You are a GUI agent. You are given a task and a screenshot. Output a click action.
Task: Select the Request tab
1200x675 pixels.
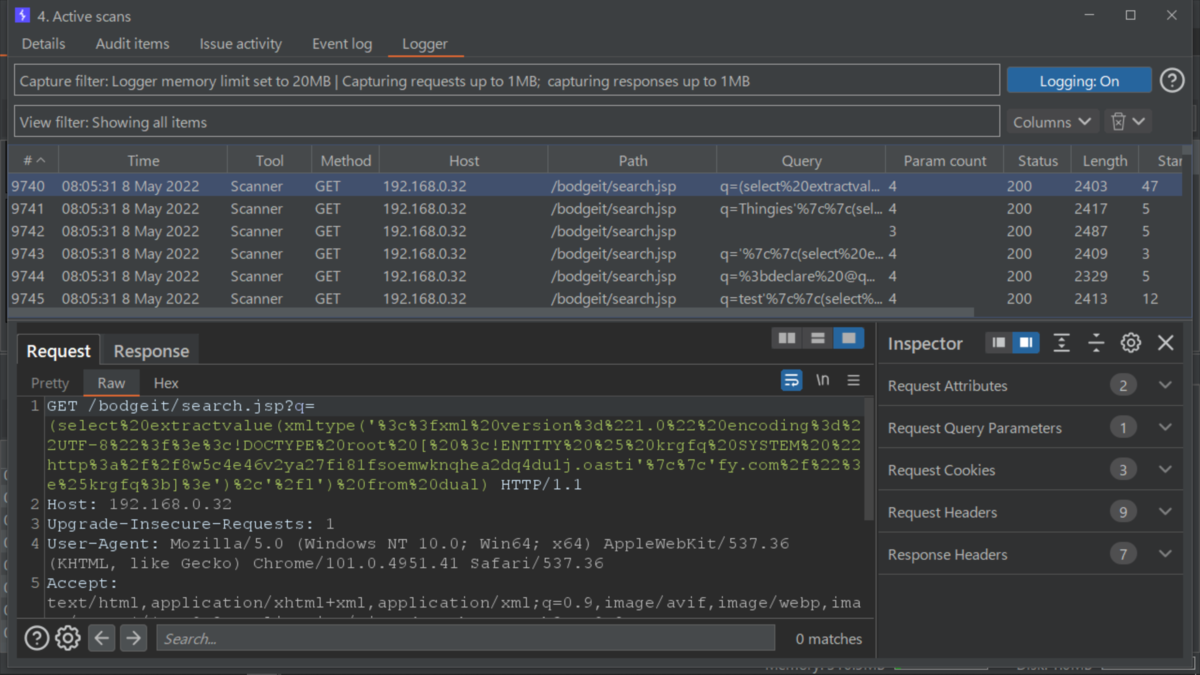[x=58, y=351]
